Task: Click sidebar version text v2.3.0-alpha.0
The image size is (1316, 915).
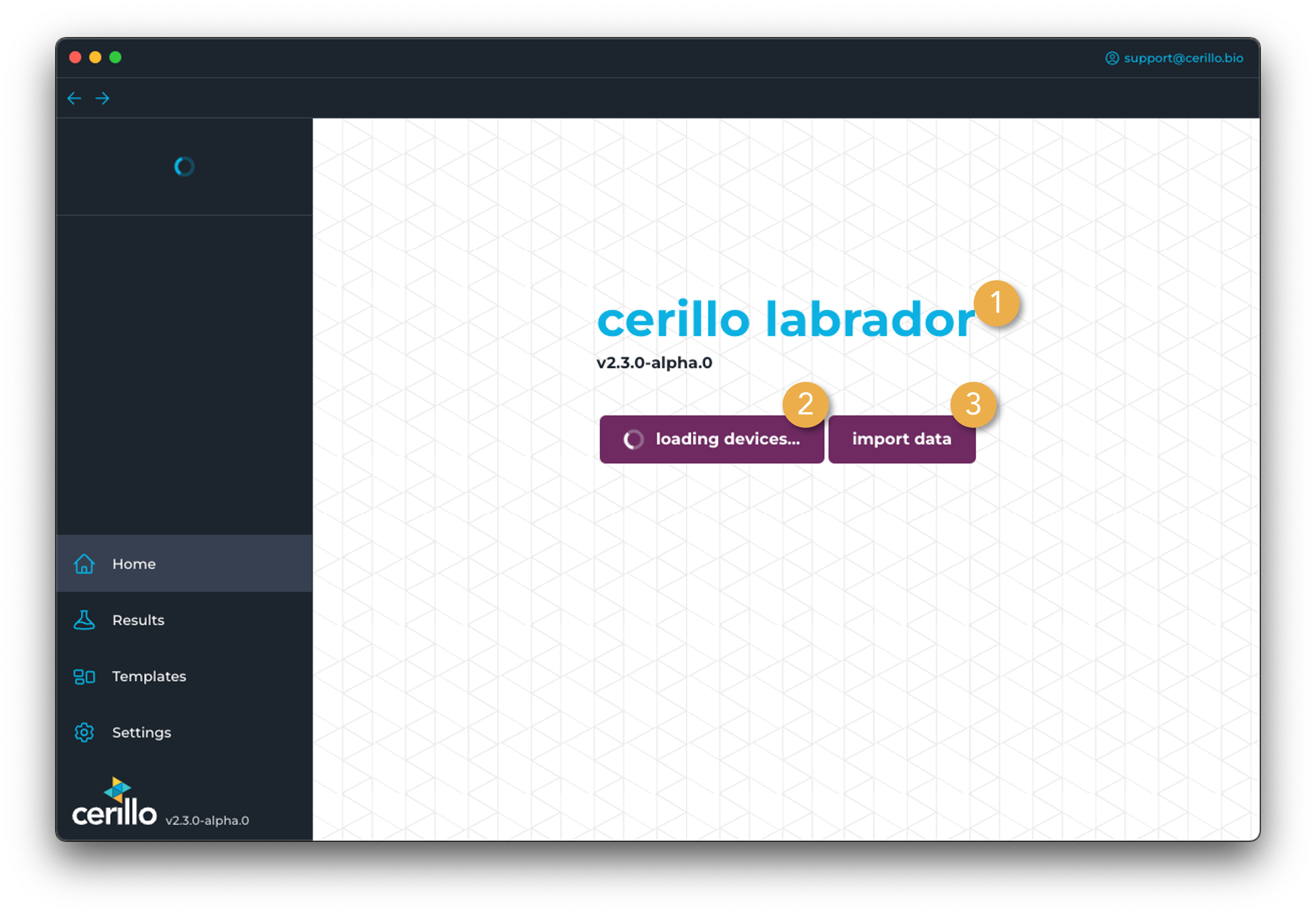Action: coord(207,820)
